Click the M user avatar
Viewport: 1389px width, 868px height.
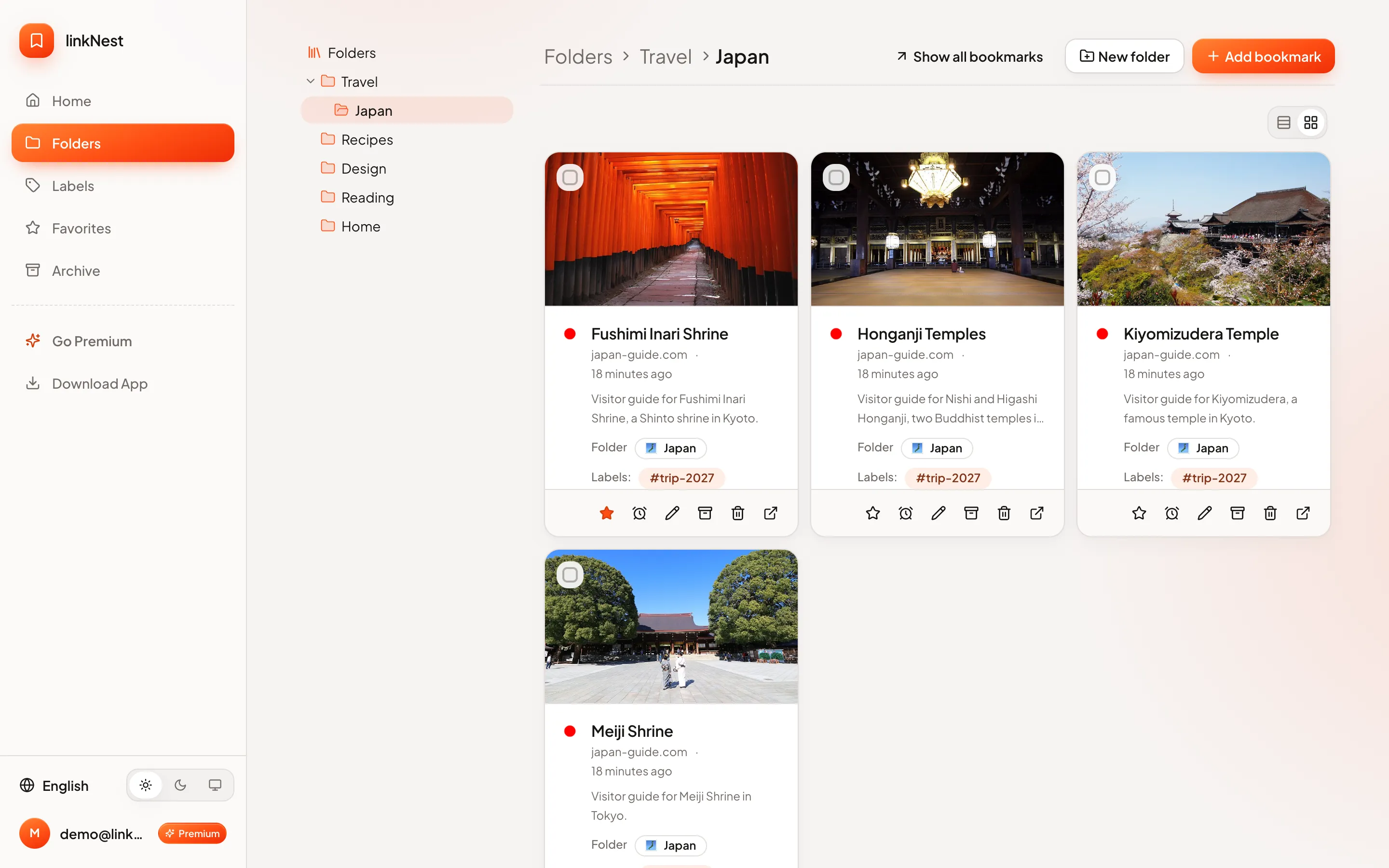point(34,833)
